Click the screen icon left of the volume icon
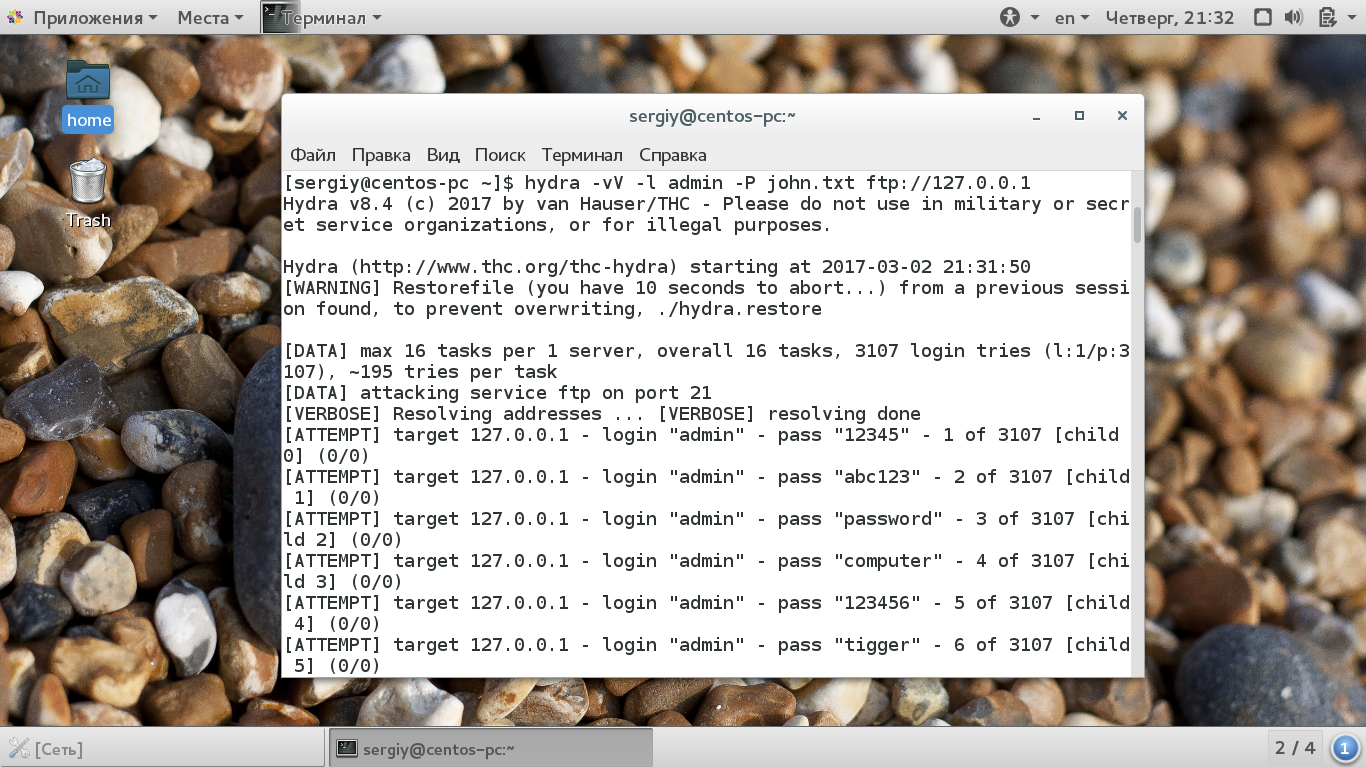Screen dimensions: 1366x768 [1262, 18]
